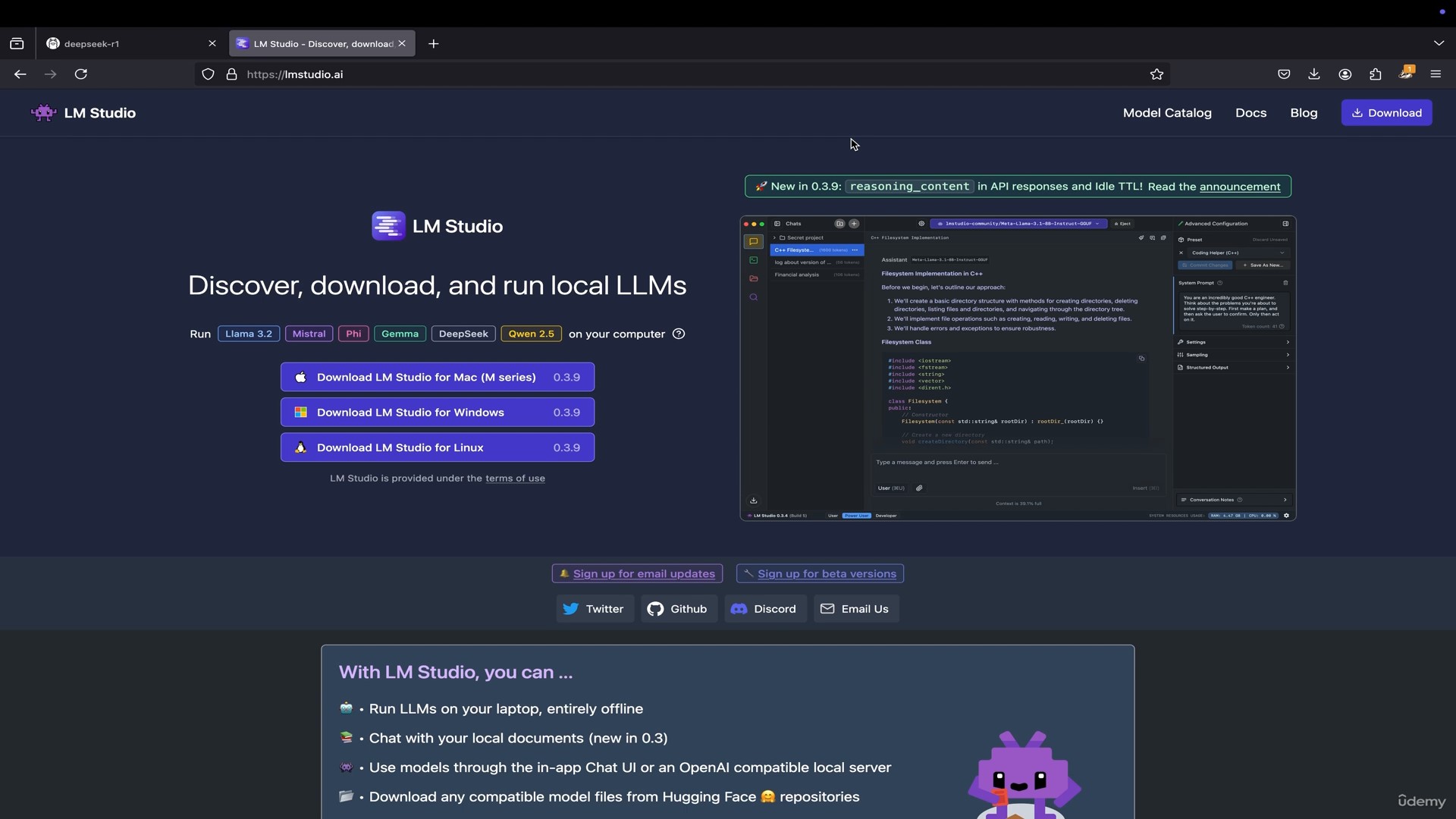Screen dimensions: 1456x819
Task: Open the terms of use link
Action: (515, 479)
